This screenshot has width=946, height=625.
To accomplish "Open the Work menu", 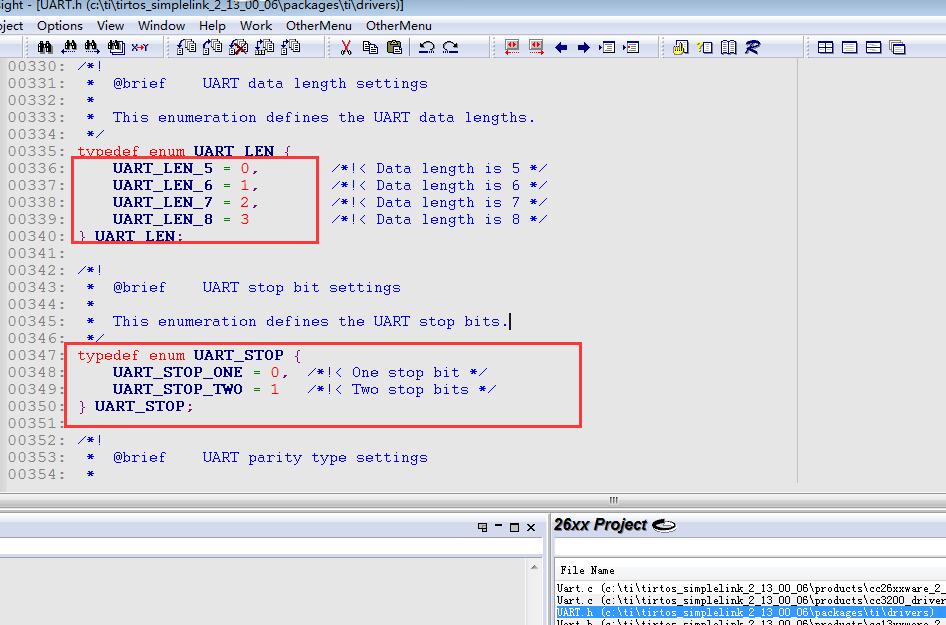I will [256, 26].
